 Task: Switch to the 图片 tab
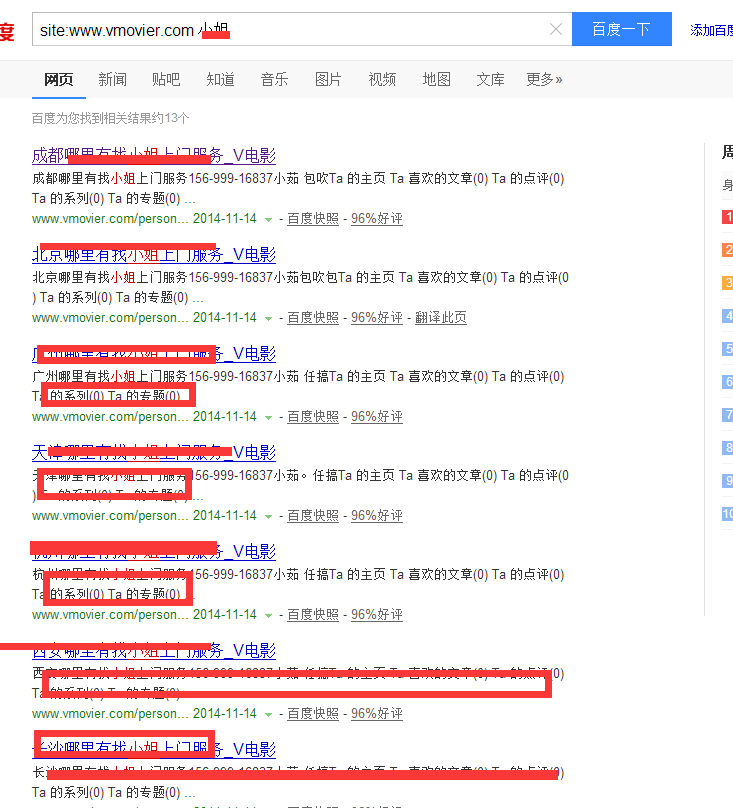point(328,79)
